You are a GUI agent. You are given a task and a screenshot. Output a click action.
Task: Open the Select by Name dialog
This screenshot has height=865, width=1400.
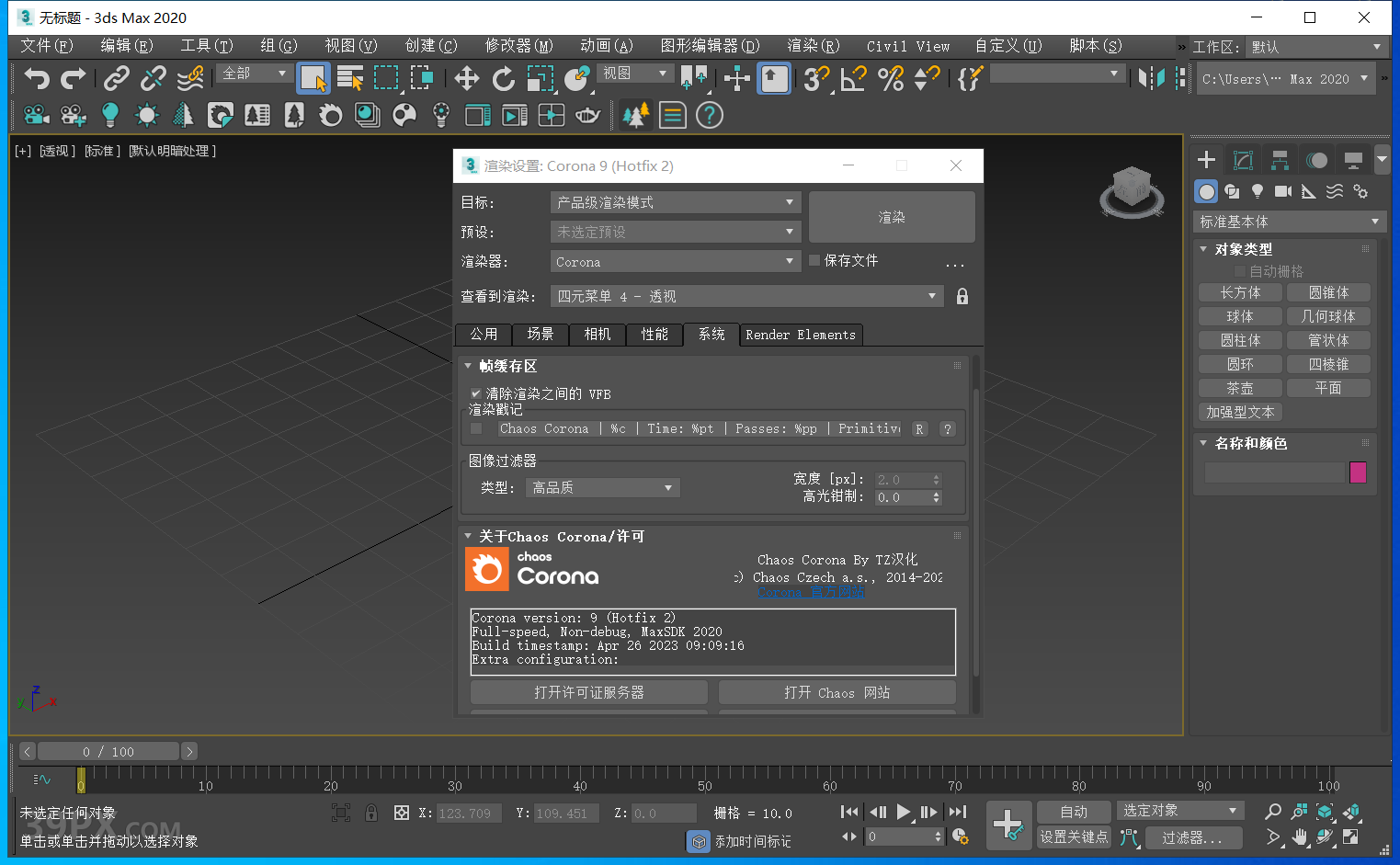tap(351, 80)
